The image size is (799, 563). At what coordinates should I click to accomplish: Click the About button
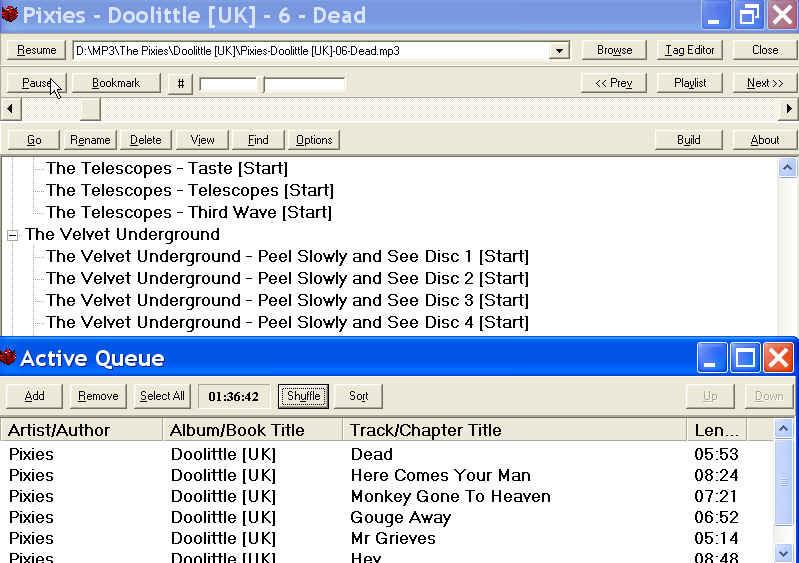(765, 140)
